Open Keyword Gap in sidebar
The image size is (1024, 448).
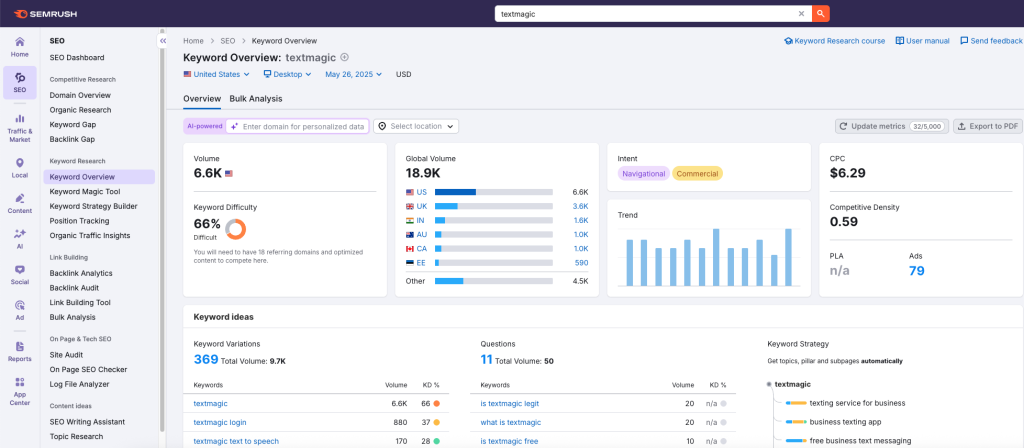point(73,125)
